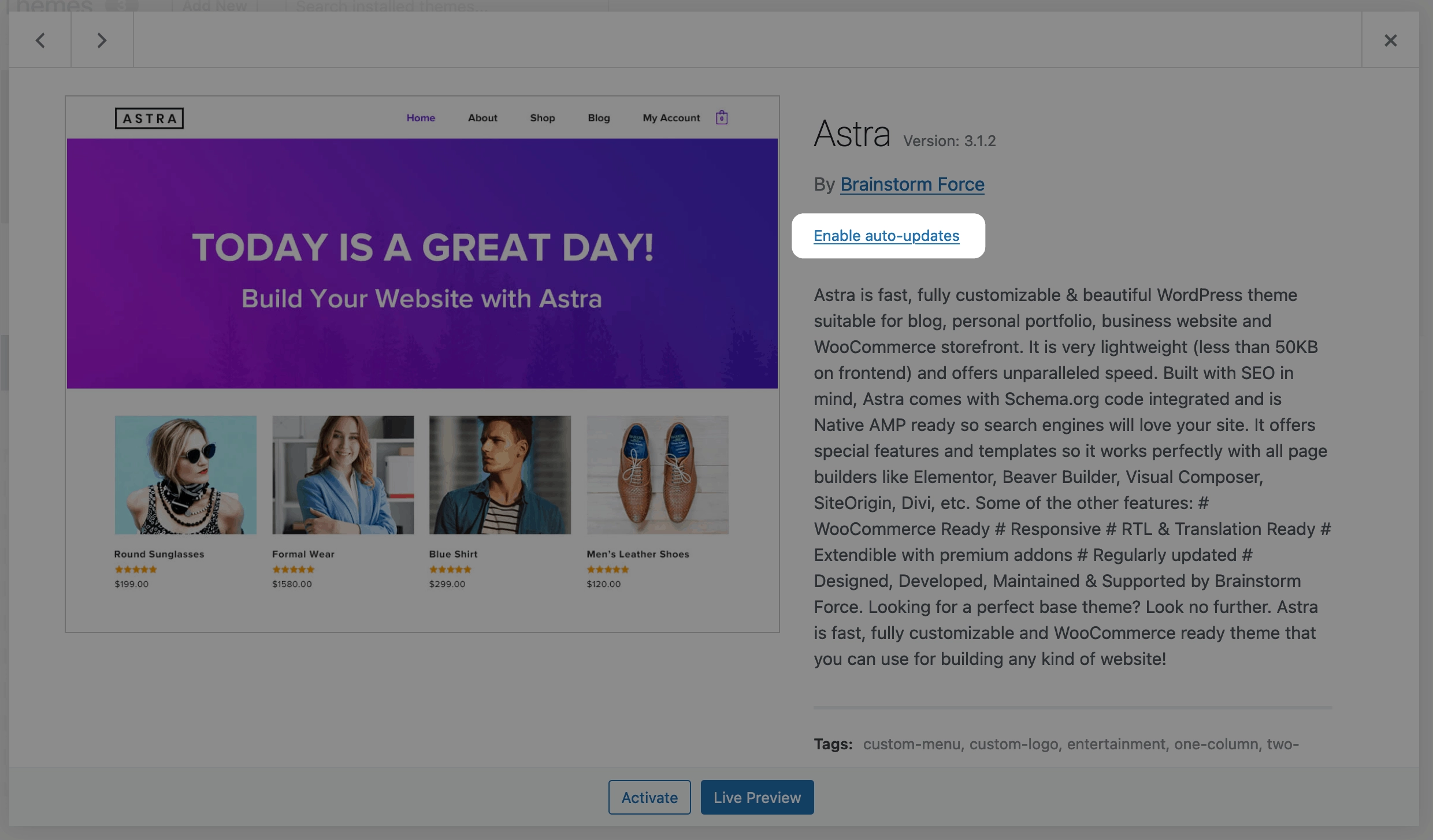Image resolution: width=1433 pixels, height=840 pixels.
Task: Click the star rating under Formal Wear
Action: pos(294,569)
